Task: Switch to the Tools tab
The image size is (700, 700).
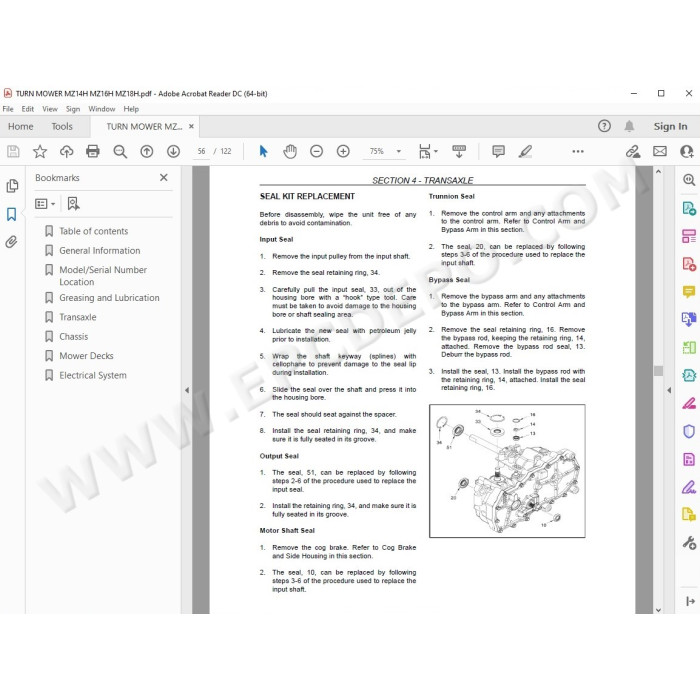Action: pyautogui.click(x=62, y=126)
